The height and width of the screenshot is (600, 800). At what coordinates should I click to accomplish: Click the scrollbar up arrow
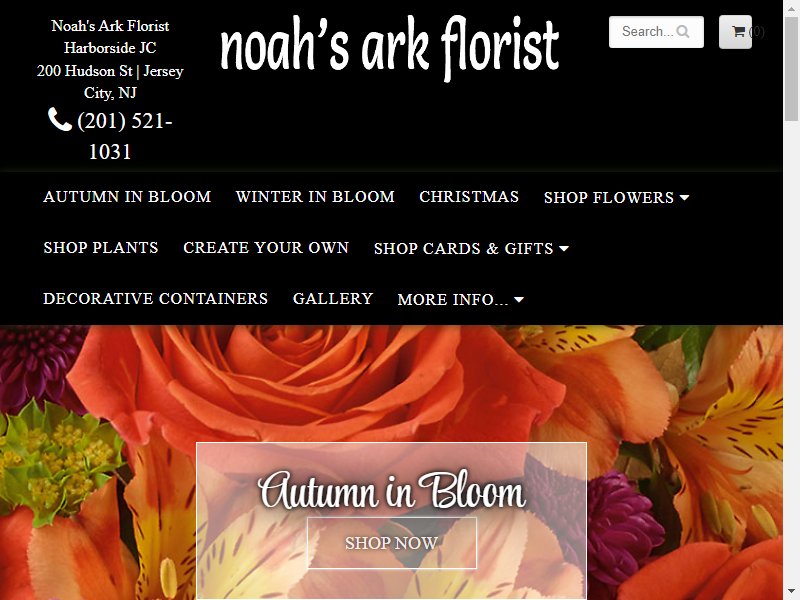(x=791, y=7)
